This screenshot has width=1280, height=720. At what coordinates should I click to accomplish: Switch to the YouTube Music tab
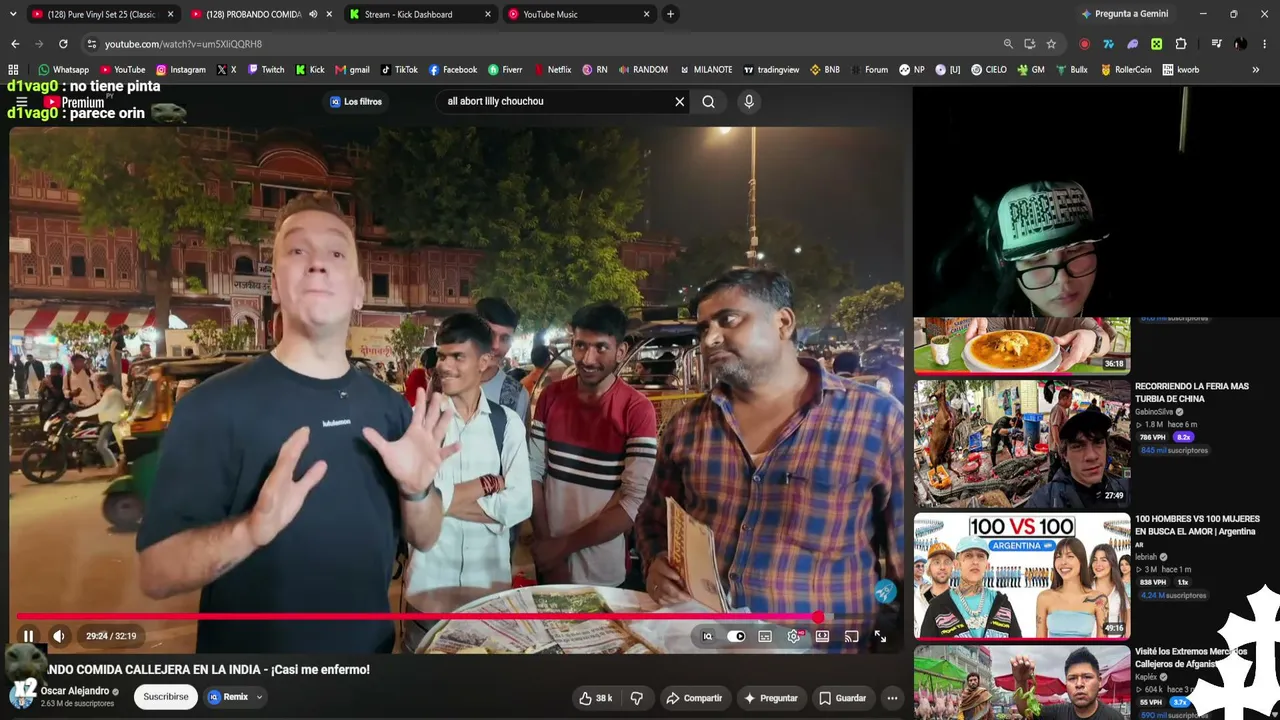point(579,14)
